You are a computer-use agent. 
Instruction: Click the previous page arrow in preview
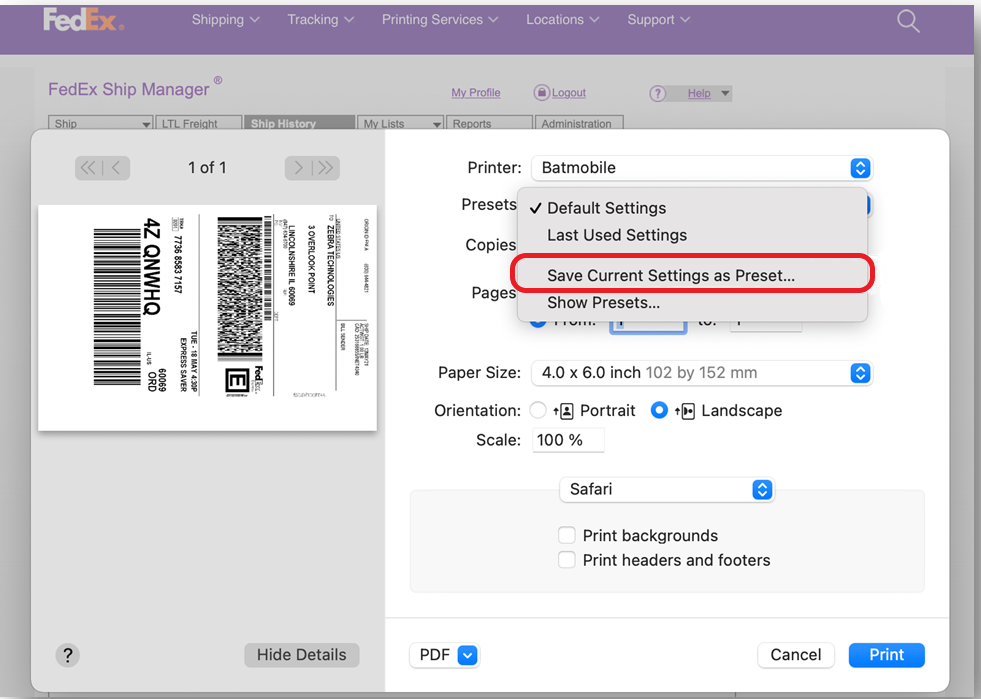[114, 167]
